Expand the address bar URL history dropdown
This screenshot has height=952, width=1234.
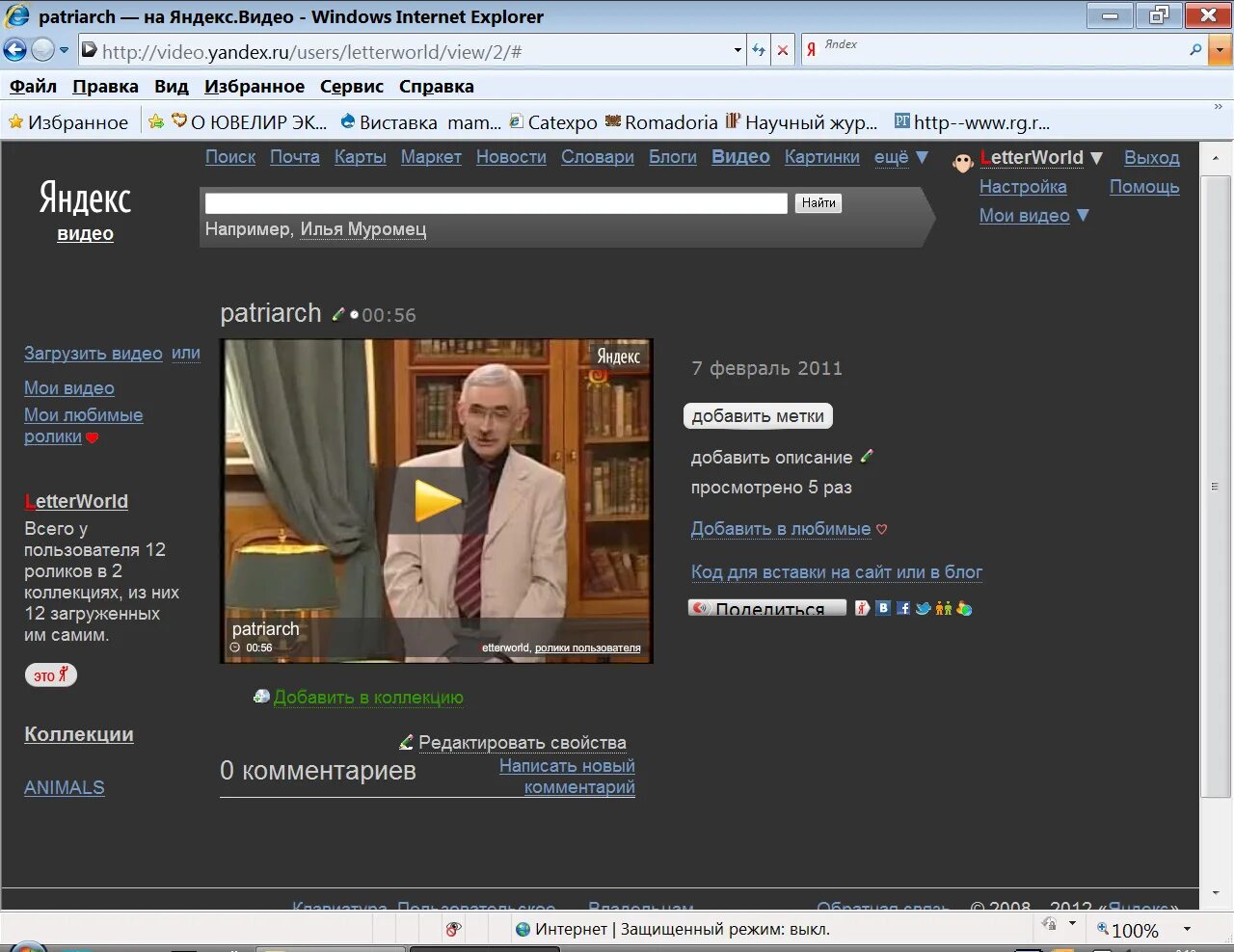[x=738, y=51]
